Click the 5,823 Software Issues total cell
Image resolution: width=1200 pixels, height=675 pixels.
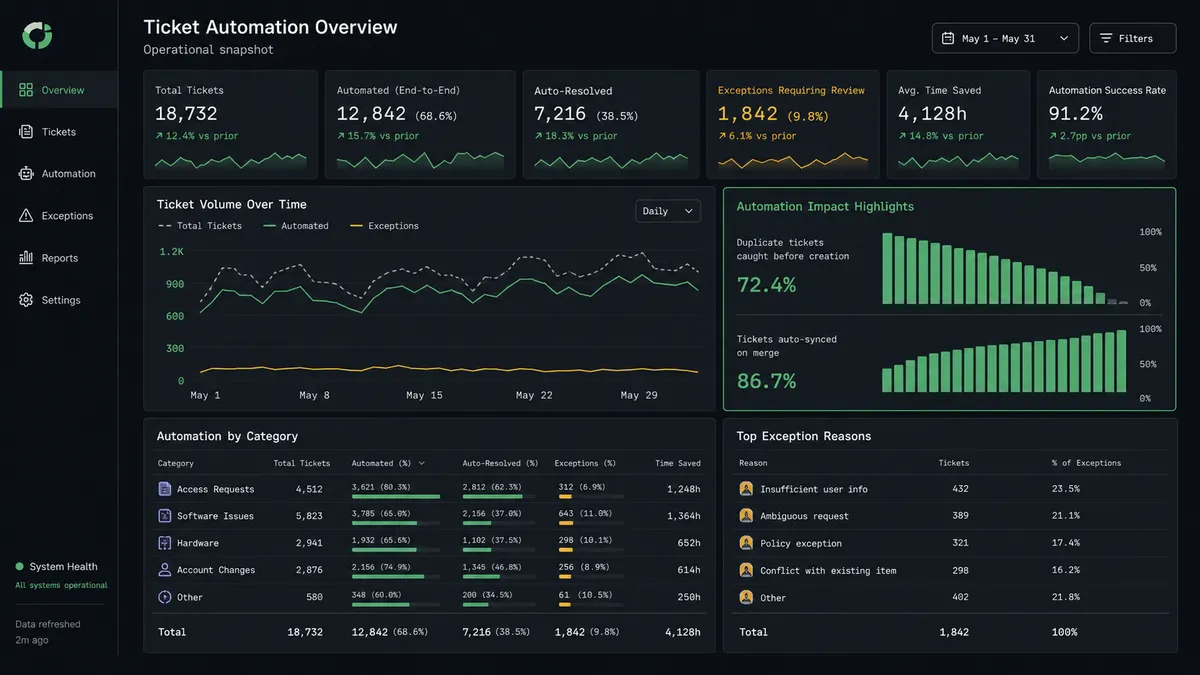point(309,516)
